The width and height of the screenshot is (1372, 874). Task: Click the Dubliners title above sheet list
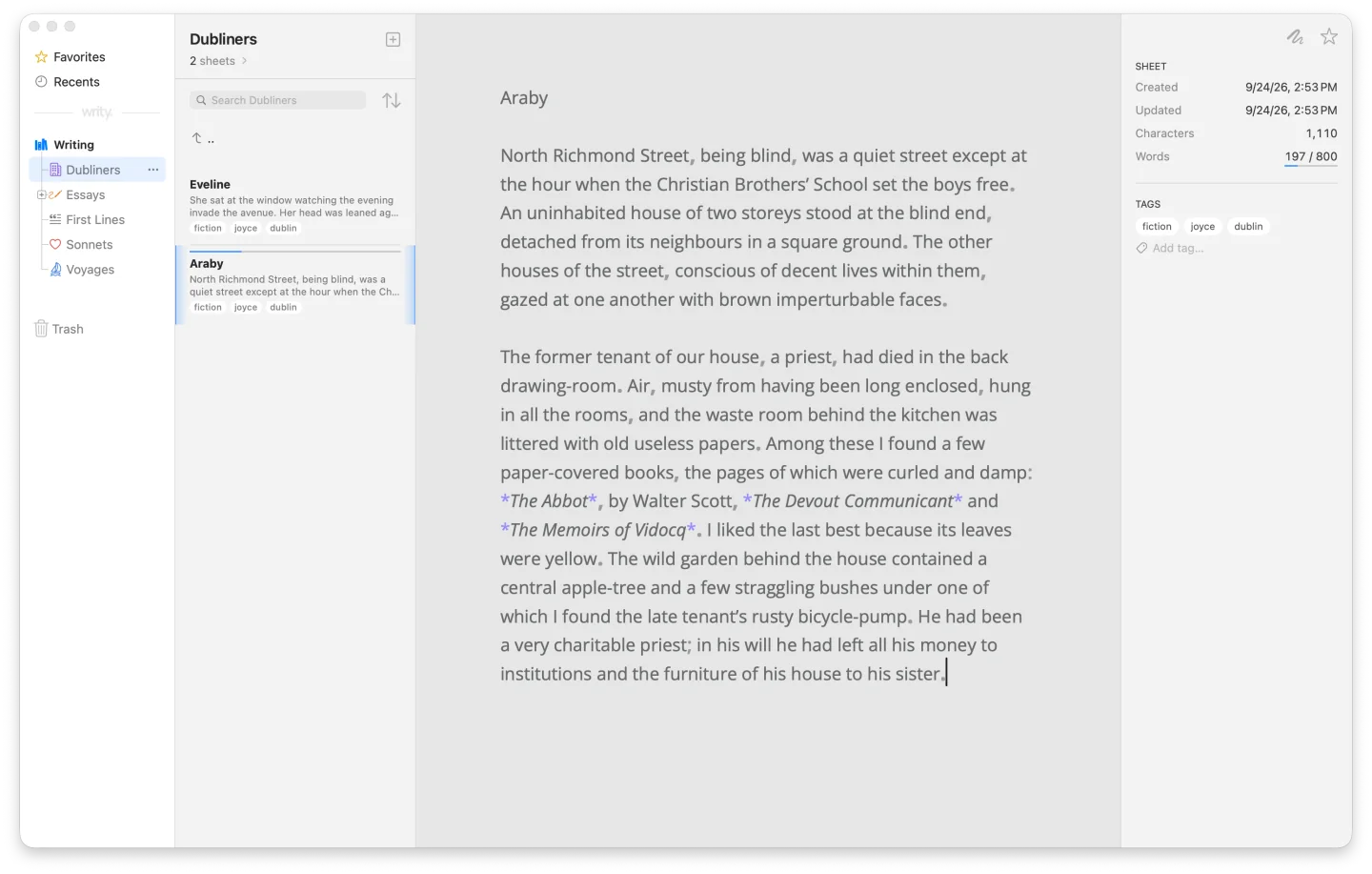223,39
